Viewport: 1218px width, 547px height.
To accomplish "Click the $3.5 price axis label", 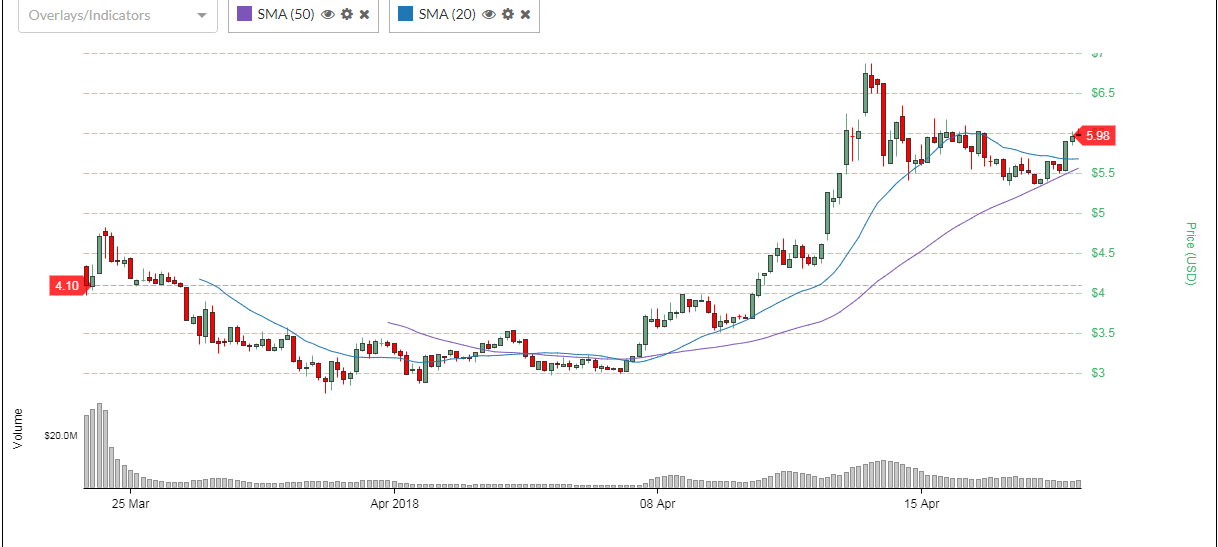I will click(x=1103, y=333).
